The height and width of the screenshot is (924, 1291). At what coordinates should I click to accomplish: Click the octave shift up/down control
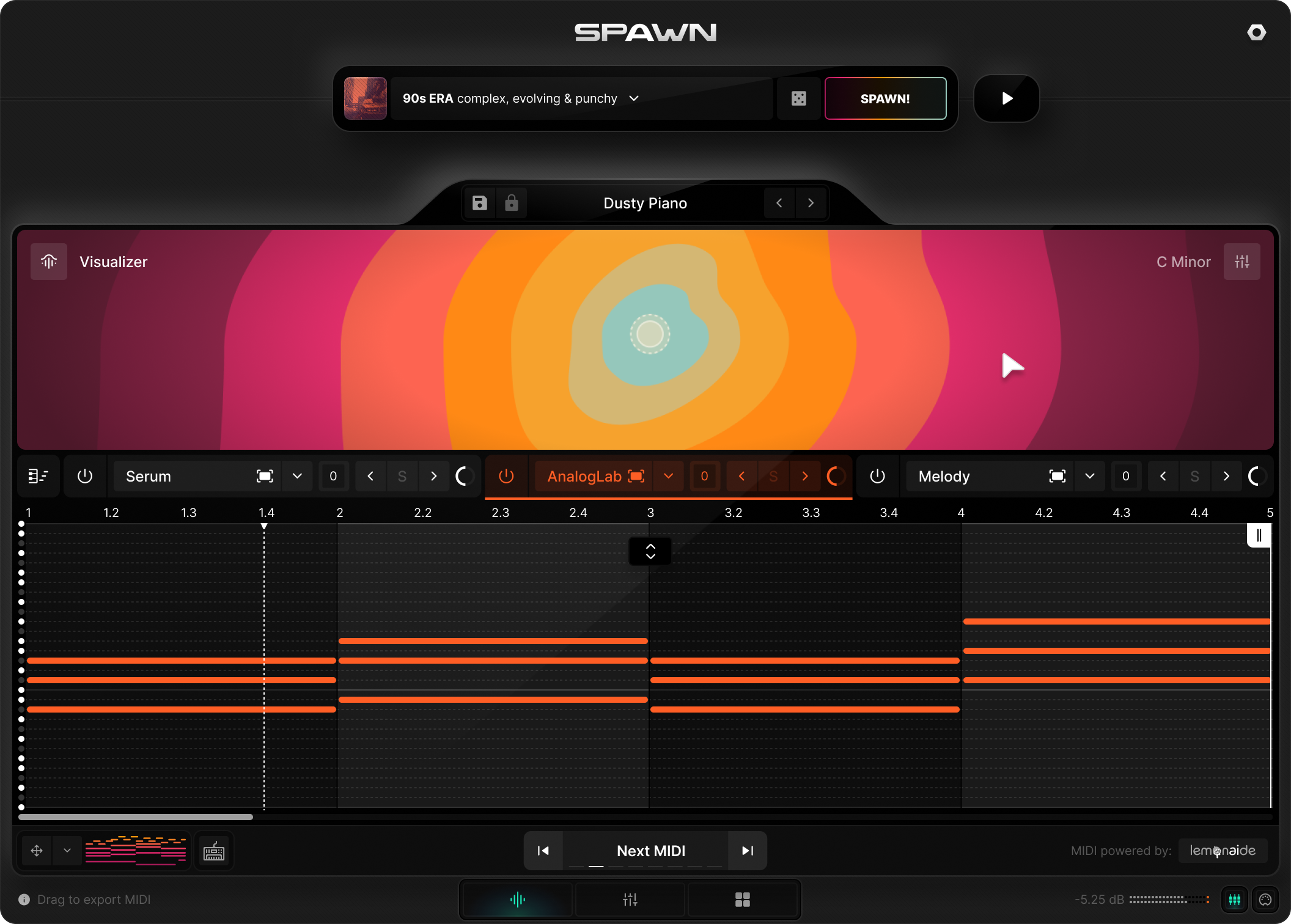pos(650,551)
